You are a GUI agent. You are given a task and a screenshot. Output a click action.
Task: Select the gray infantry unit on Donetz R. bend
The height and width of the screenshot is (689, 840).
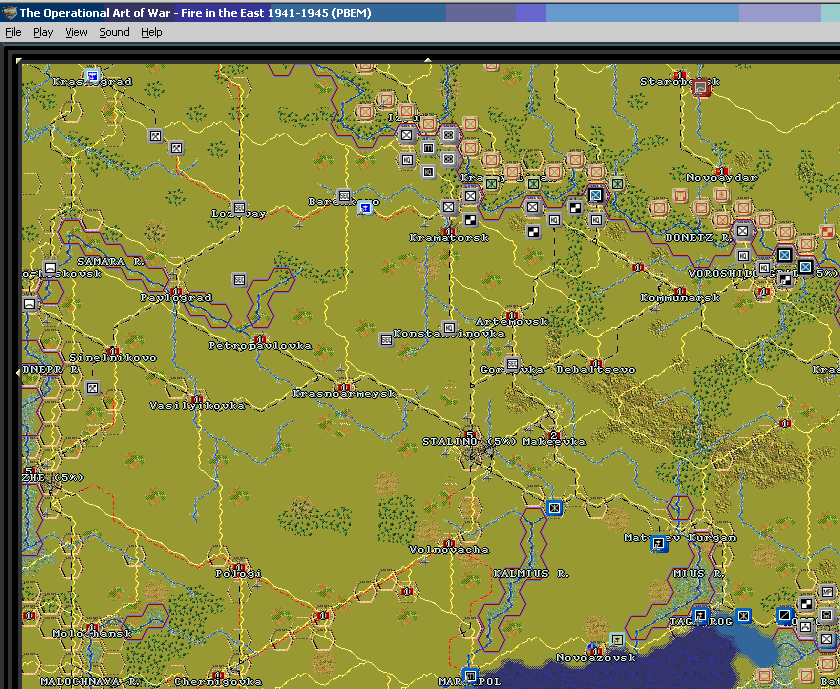tap(743, 231)
